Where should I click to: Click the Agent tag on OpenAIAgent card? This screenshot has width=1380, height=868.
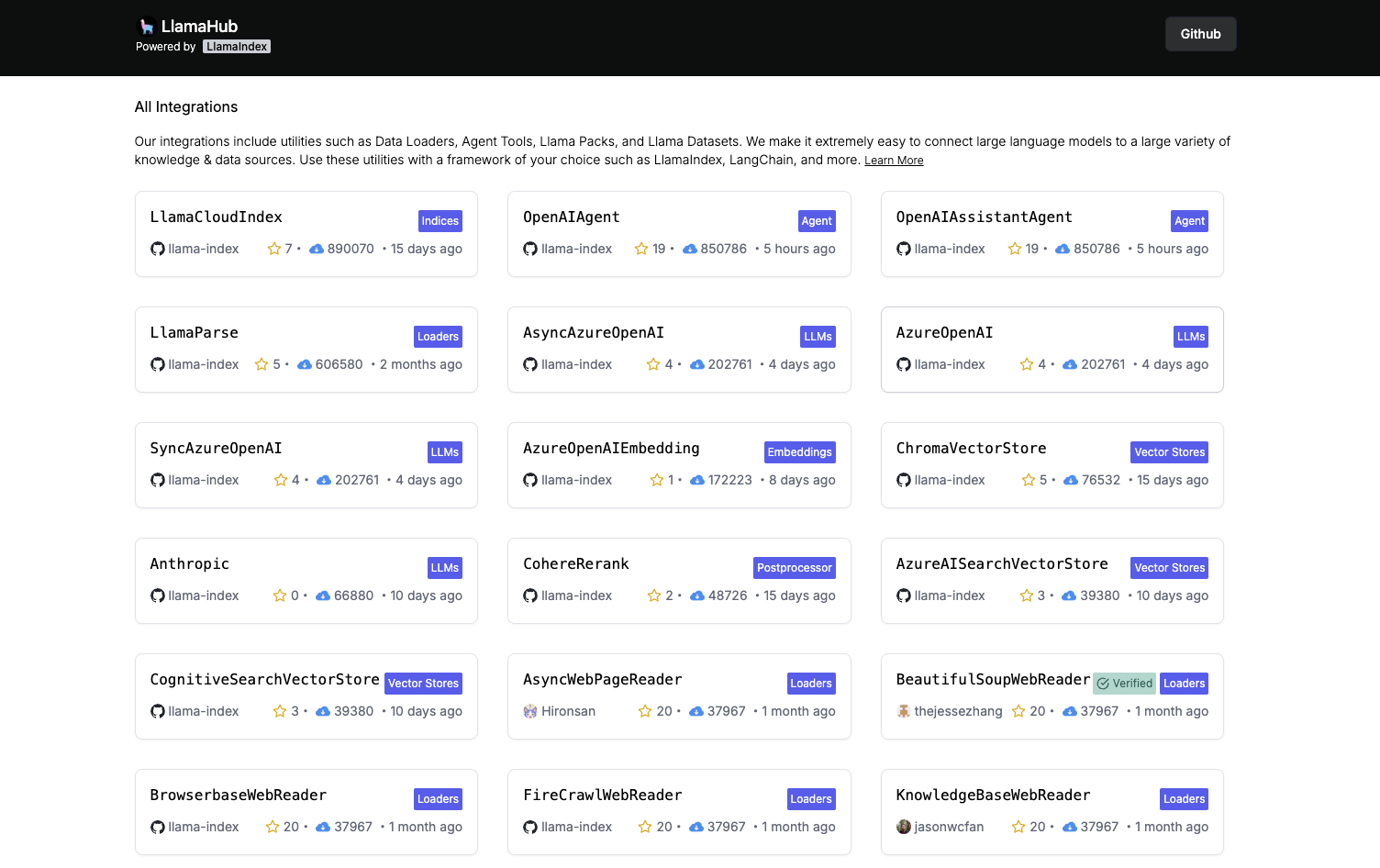[x=817, y=221]
